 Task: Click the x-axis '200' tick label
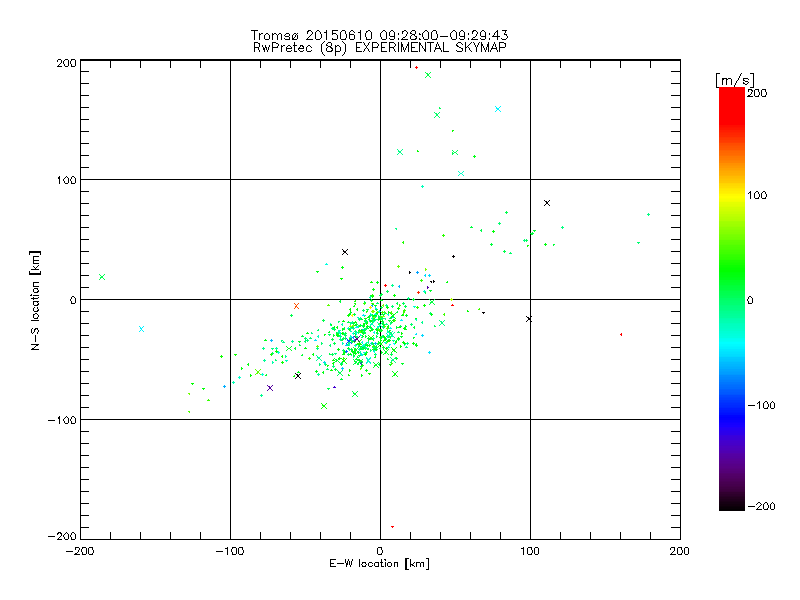680,551
